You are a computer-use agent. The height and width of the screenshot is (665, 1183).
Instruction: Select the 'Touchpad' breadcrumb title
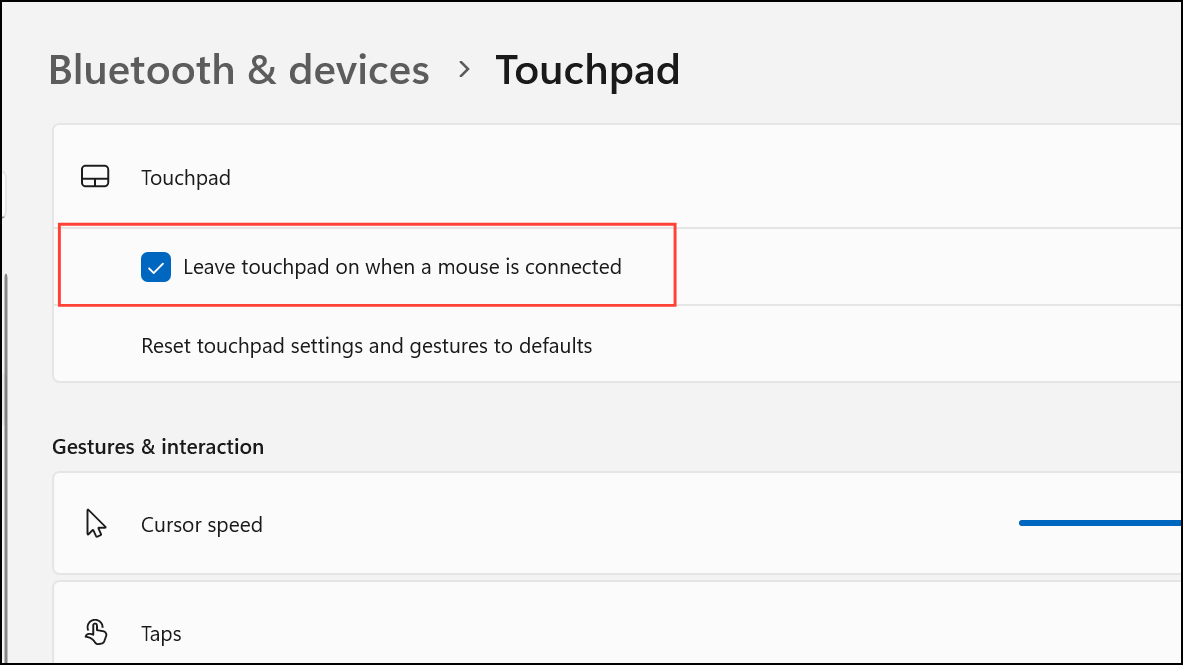(587, 69)
